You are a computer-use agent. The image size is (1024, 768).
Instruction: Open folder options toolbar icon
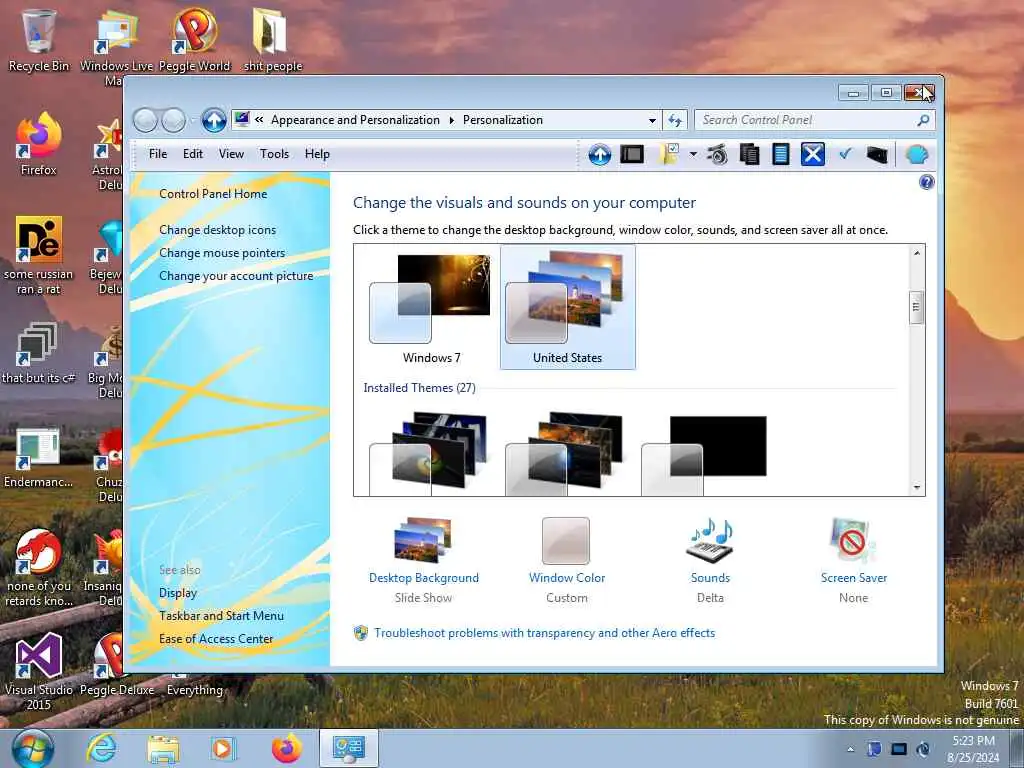pos(669,155)
